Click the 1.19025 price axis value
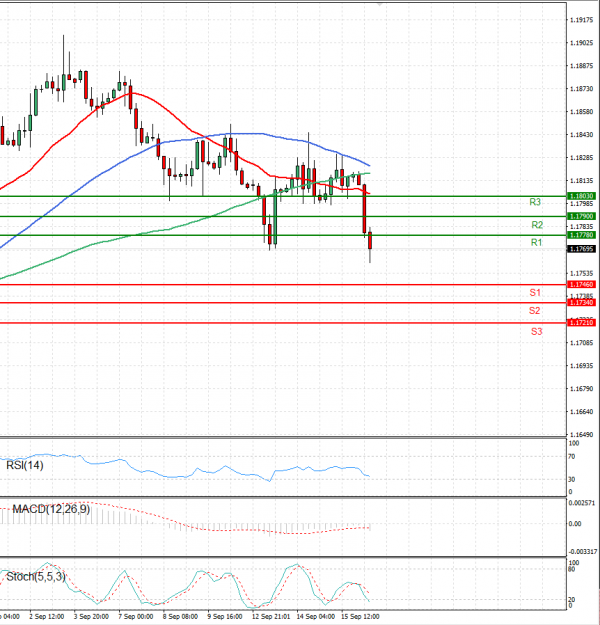Viewport: 600px width, 625px height. pos(581,43)
